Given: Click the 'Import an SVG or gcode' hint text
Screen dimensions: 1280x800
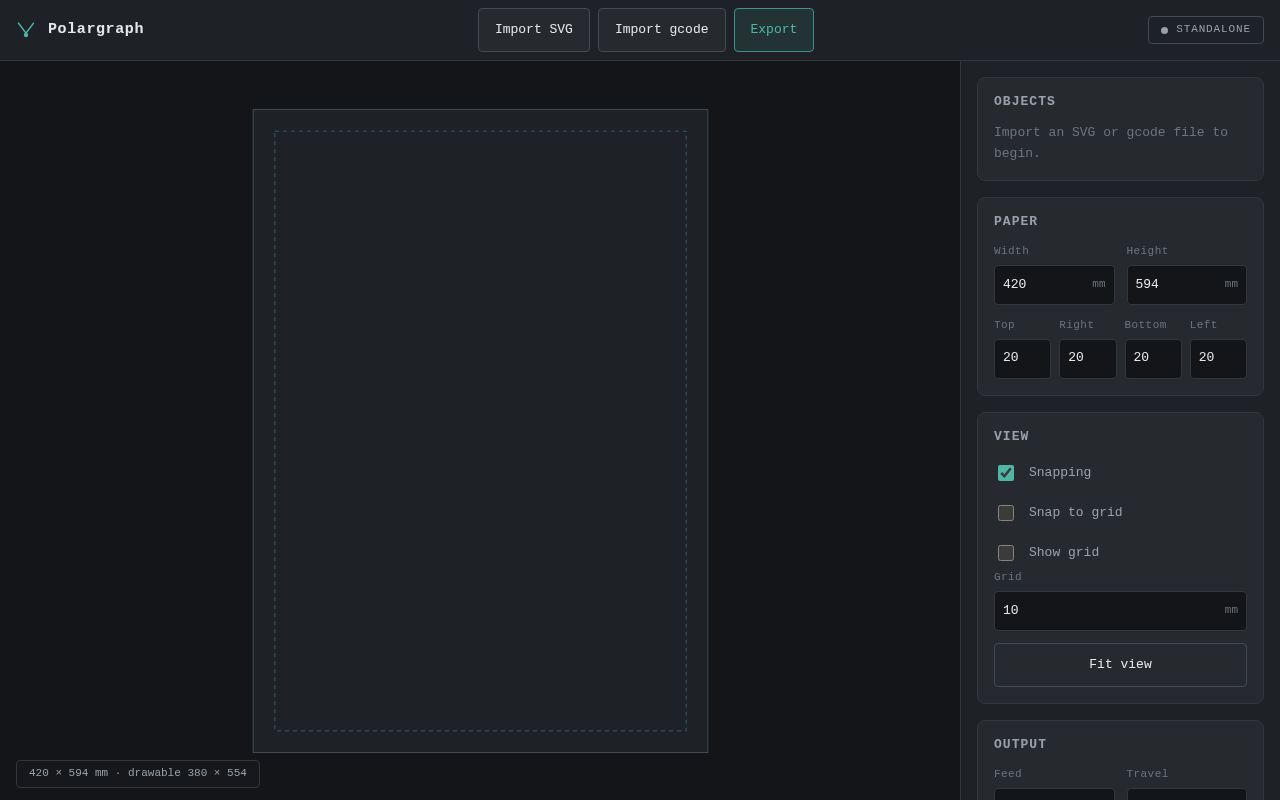Looking at the screenshot, I should click(1111, 143).
